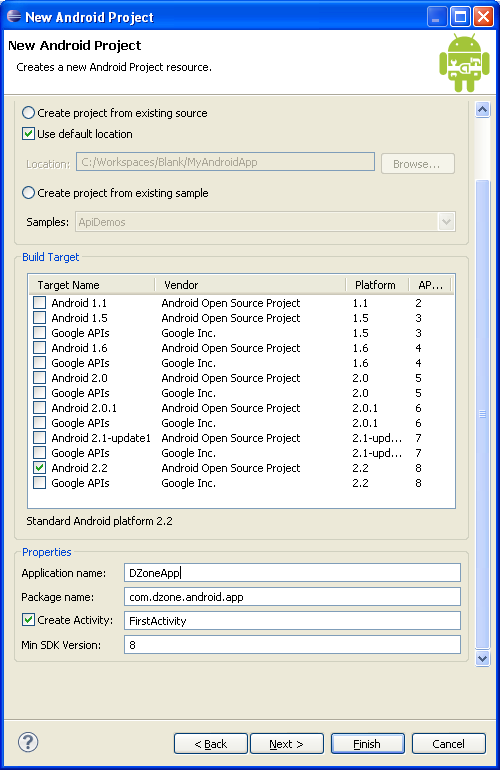The width and height of the screenshot is (500, 770).
Task: Focus the Application name field
Action: click(x=292, y=573)
